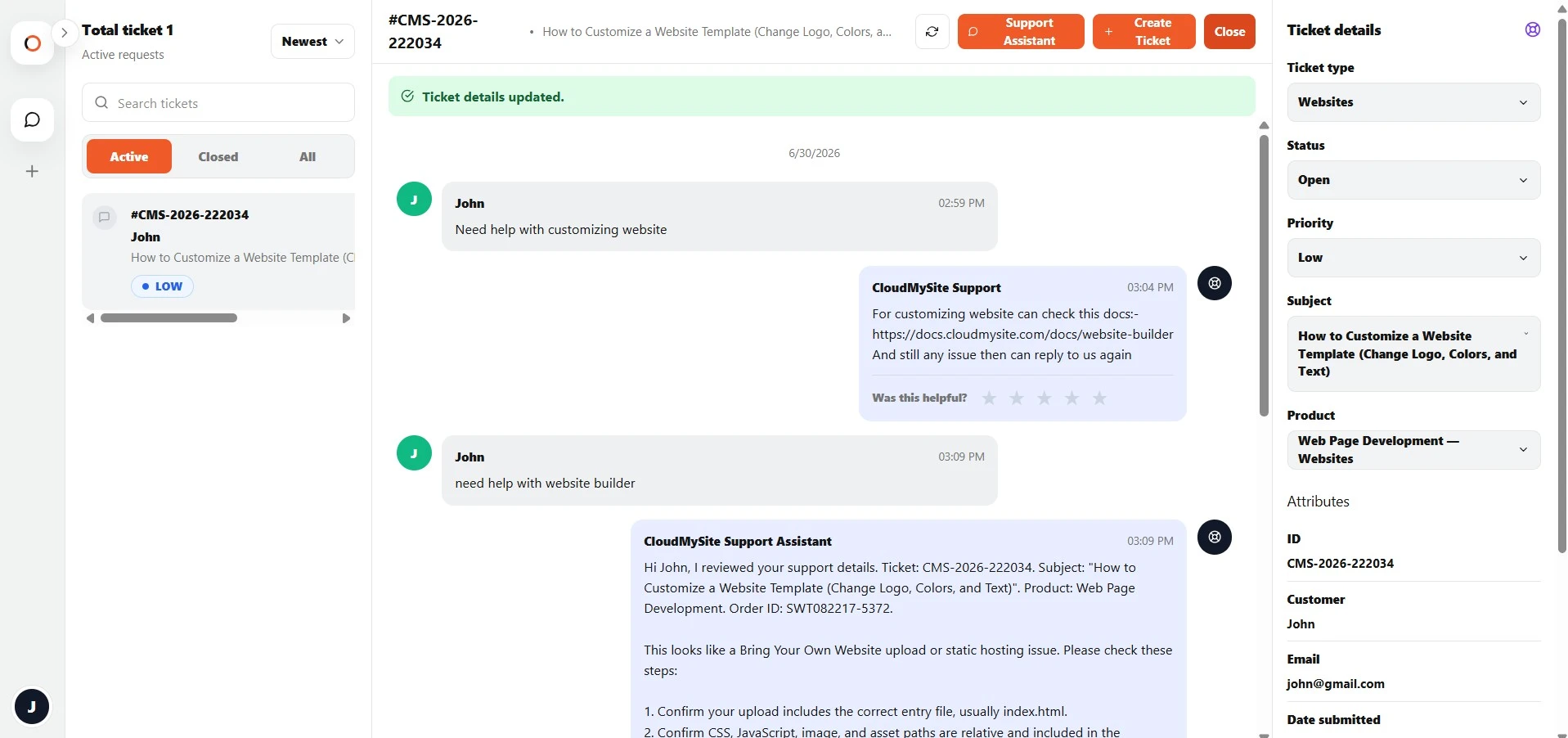Click the J user avatar at bottom left
The image size is (1568, 738).
(32, 706)
